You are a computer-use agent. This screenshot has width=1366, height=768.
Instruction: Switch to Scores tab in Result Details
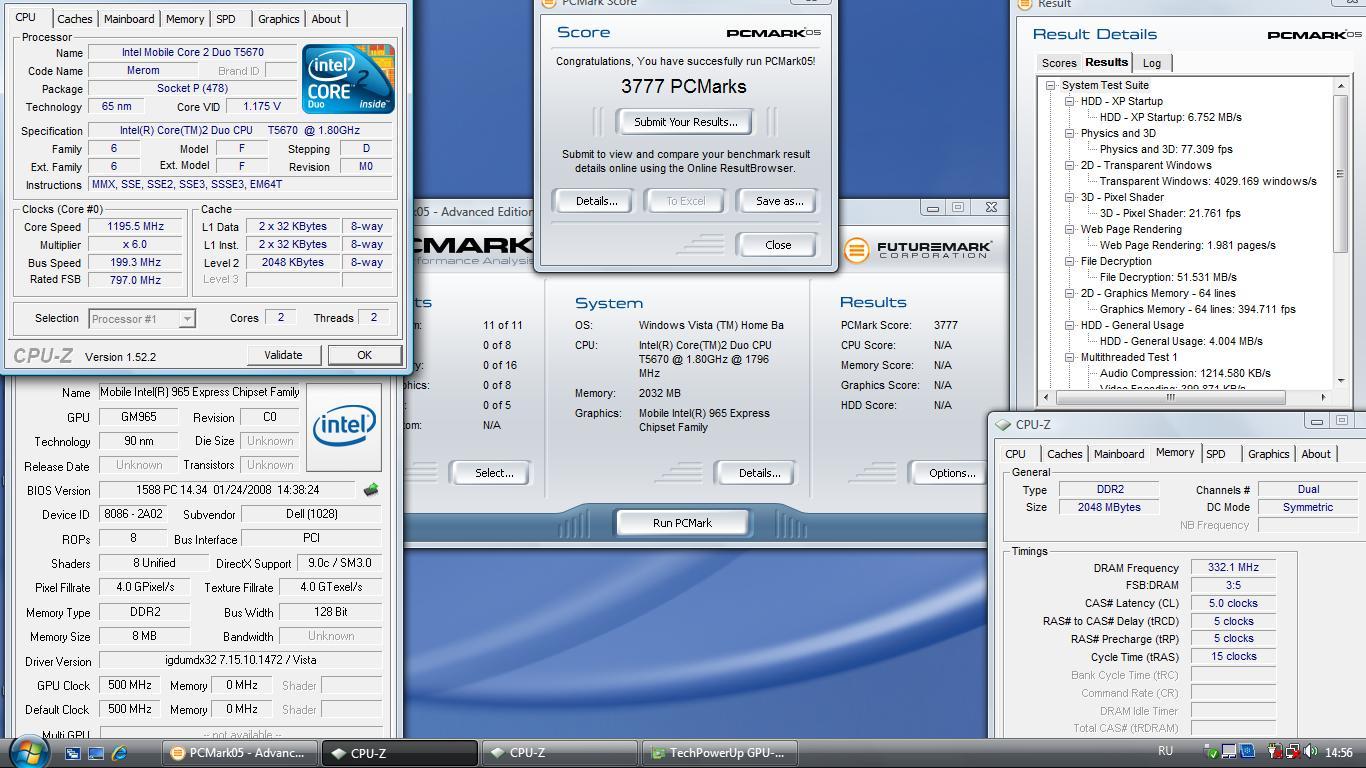point(1059,63)
